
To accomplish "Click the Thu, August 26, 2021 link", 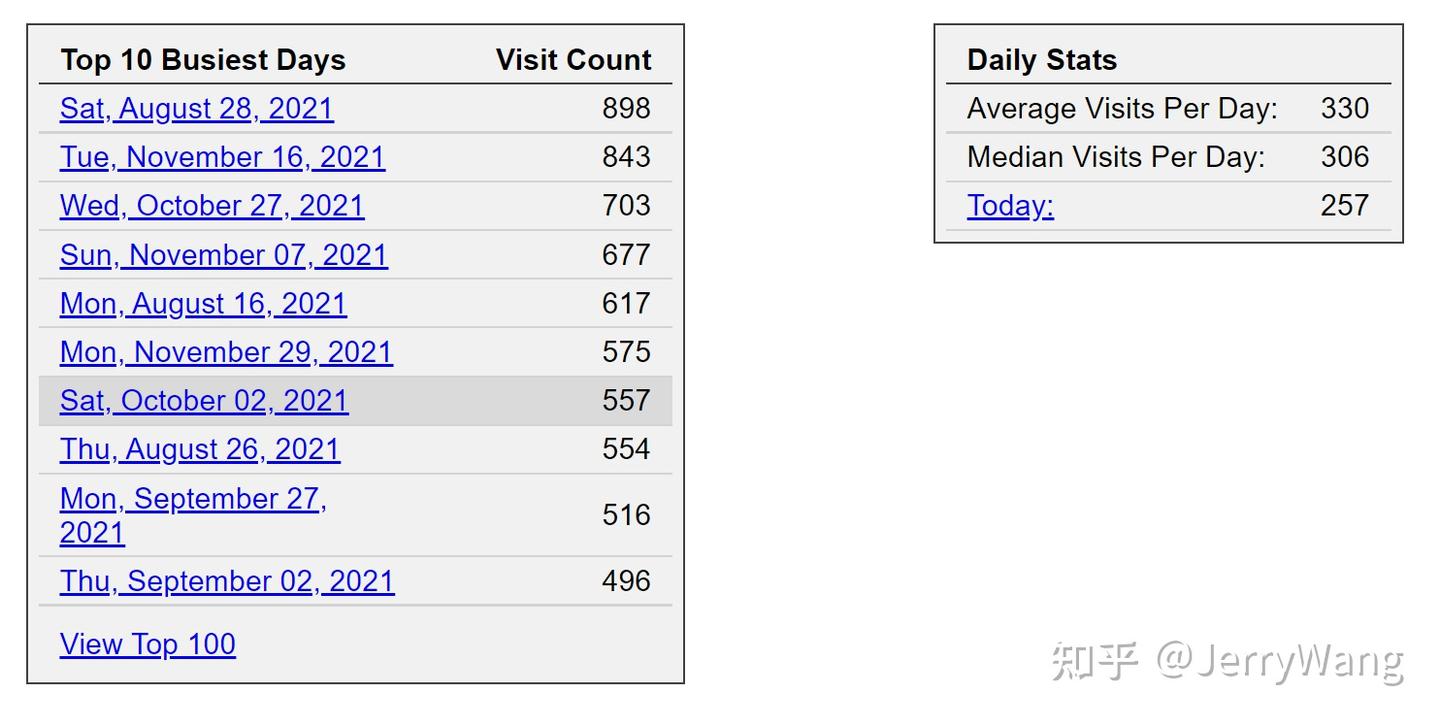I will (x=200, y=449).
